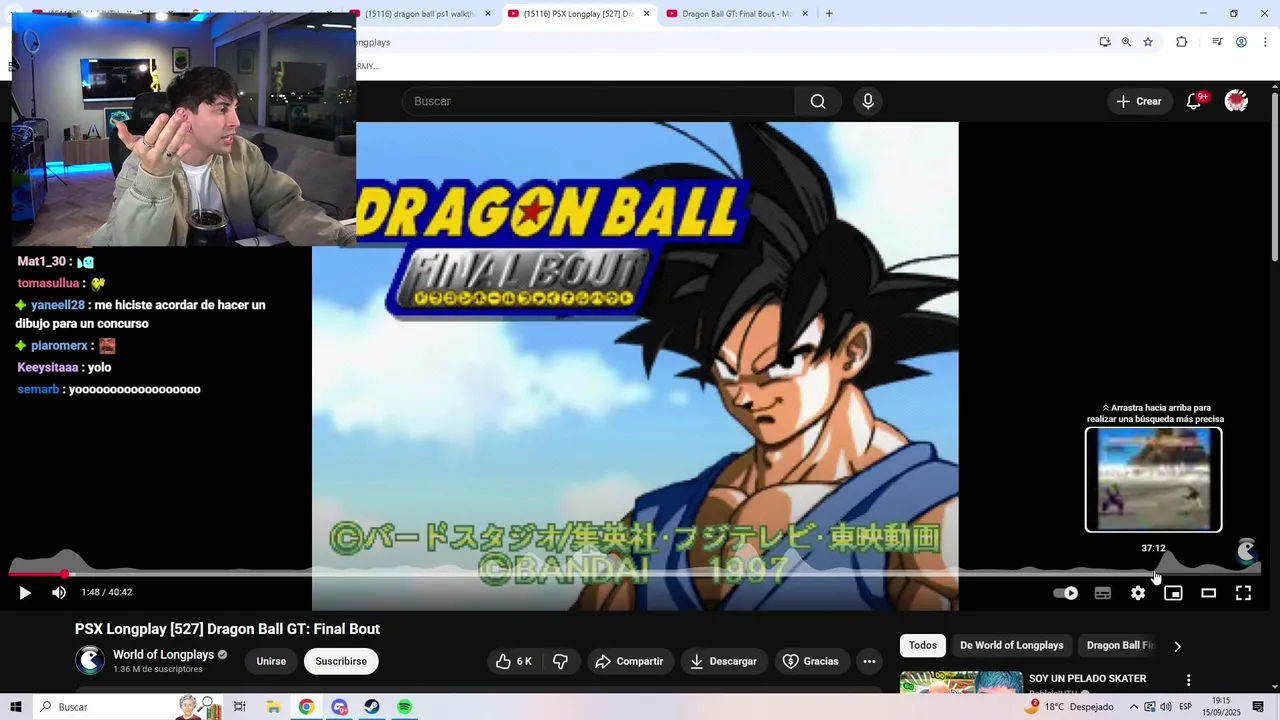Viewport: 1280px width, 720px height.
Task: Seek the video progress bar at 37:12
Action: [1154, 574]
